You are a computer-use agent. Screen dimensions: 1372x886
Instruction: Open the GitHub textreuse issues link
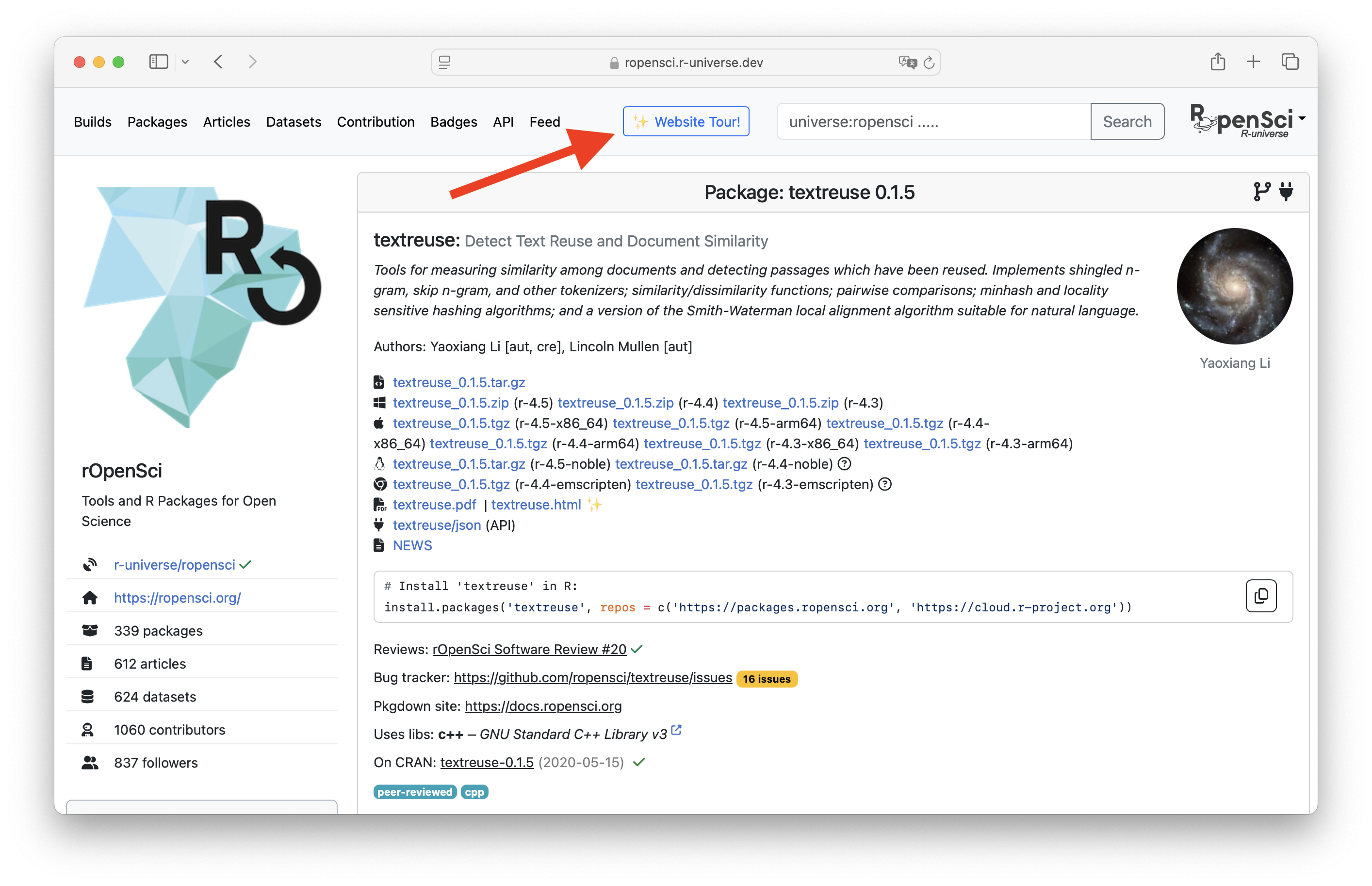coord(592,678)
